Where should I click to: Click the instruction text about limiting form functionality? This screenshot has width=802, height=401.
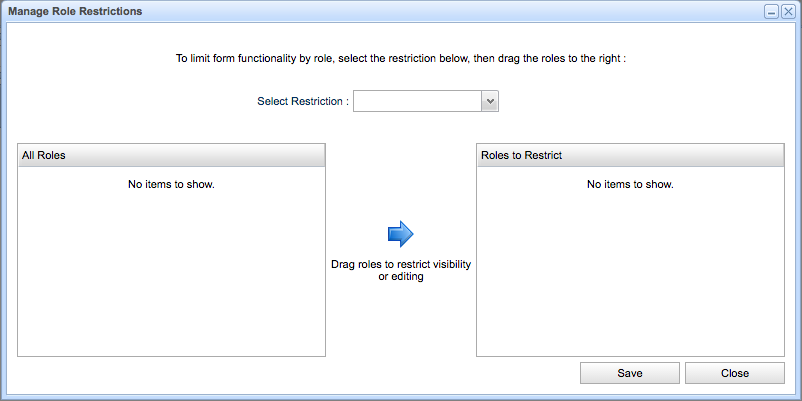pyautogui.click(x=400, y=58)
